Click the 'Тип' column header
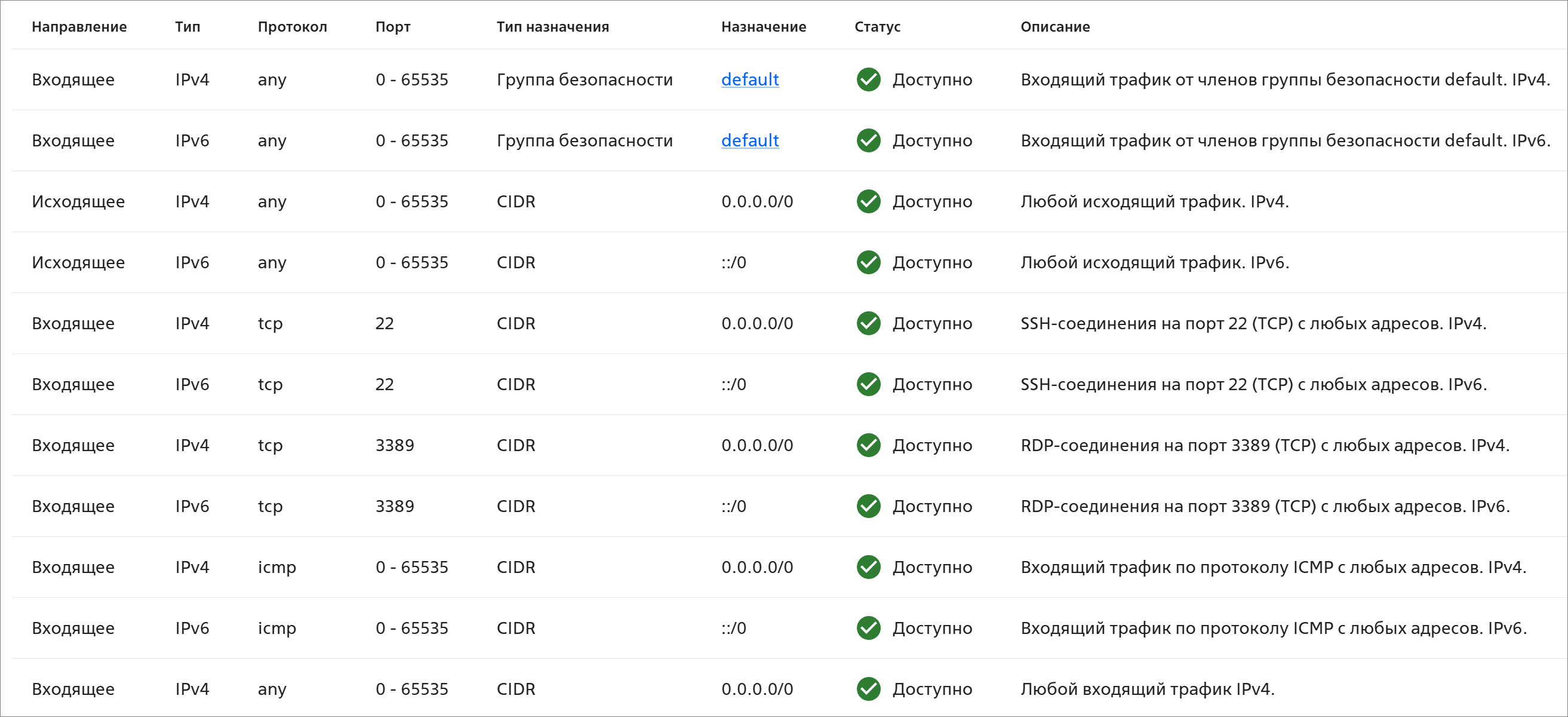Screen dimensions: 1568x717 point(187,27)
